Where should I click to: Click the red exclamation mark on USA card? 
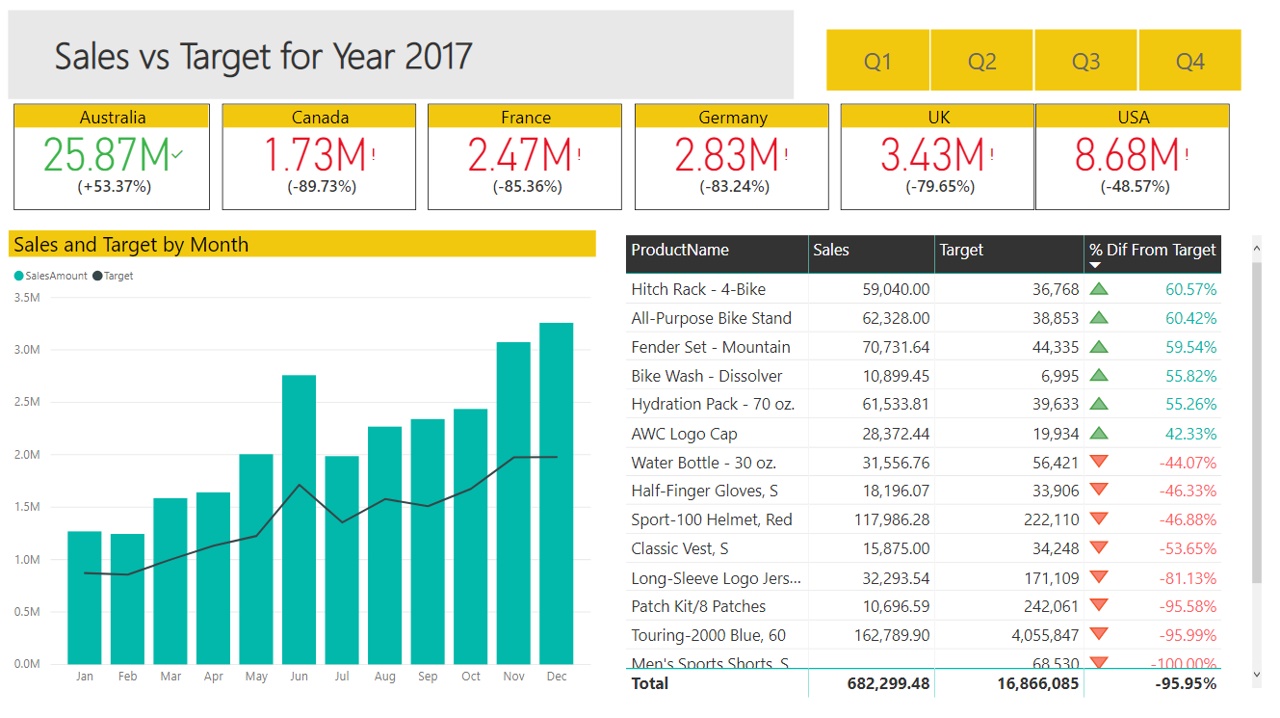(1186, 155)
